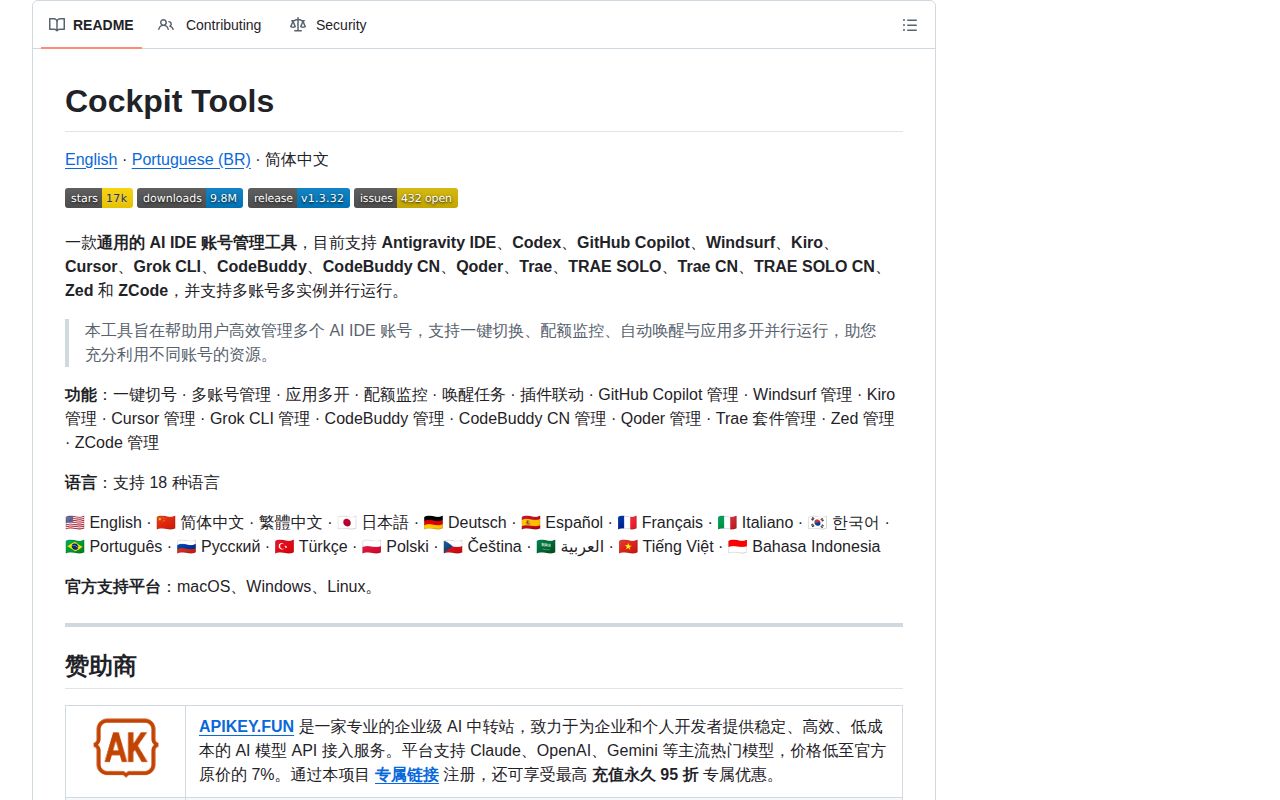This screenshot has width=1280, height=800.
Task: Open the Security tab
Action: [x=328, y=25]
